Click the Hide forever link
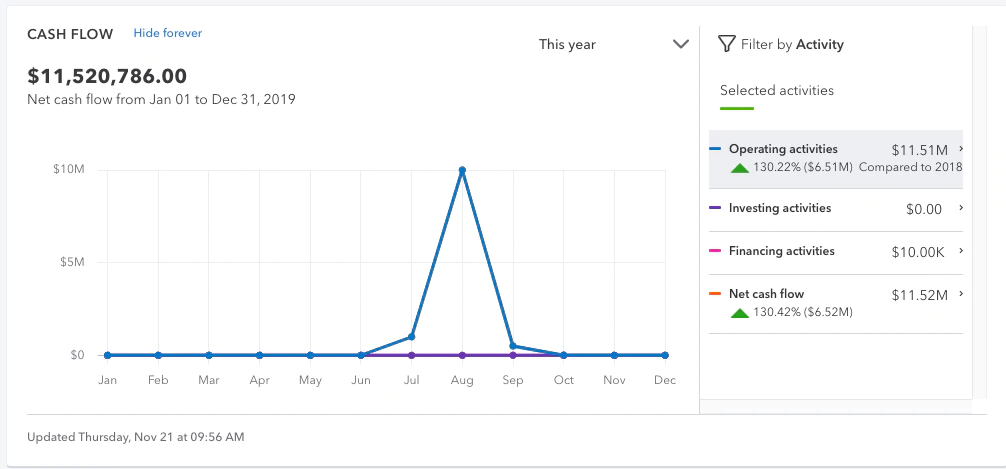This screenshot has width=1006, height=469. point(167,33)
